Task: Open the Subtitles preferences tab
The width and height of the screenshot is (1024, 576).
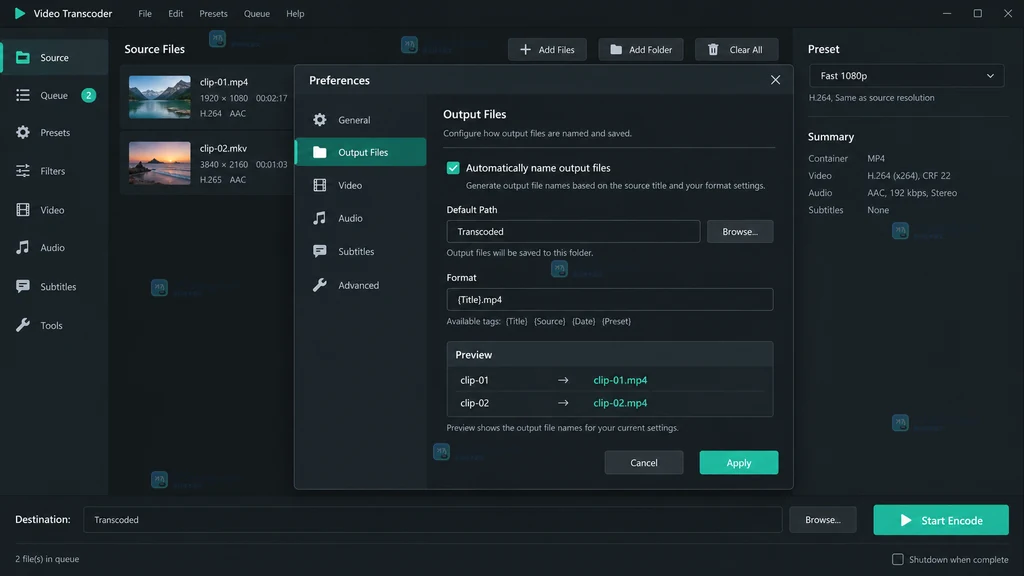Action: tap(361, 251)
